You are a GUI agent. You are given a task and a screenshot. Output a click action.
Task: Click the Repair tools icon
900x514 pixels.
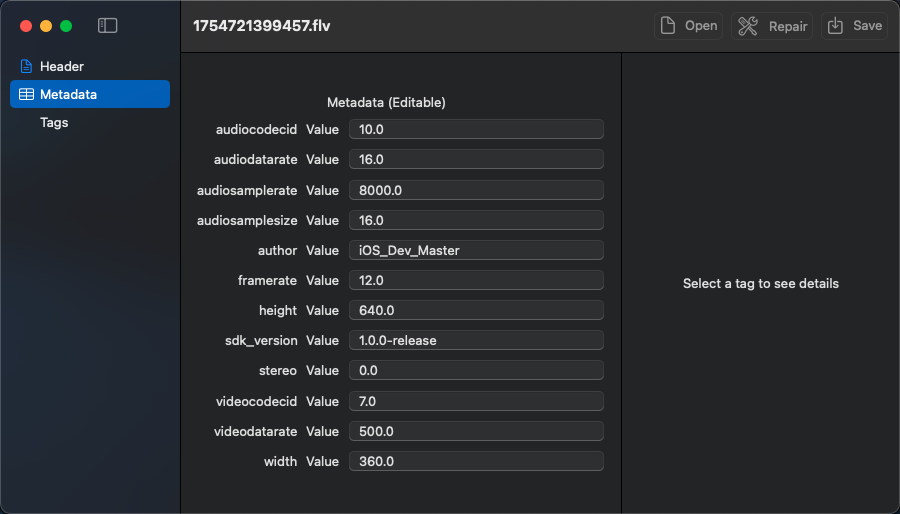(x=748, y=26)
